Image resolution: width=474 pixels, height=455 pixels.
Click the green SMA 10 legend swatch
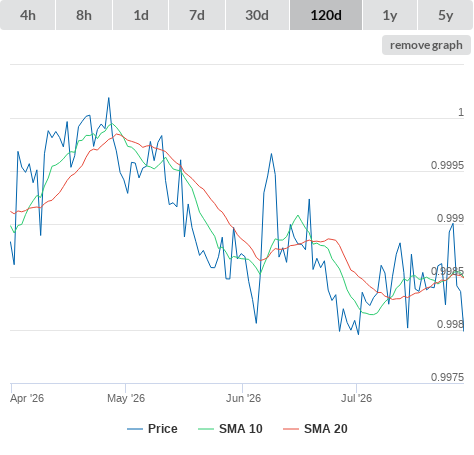(206, 429)
